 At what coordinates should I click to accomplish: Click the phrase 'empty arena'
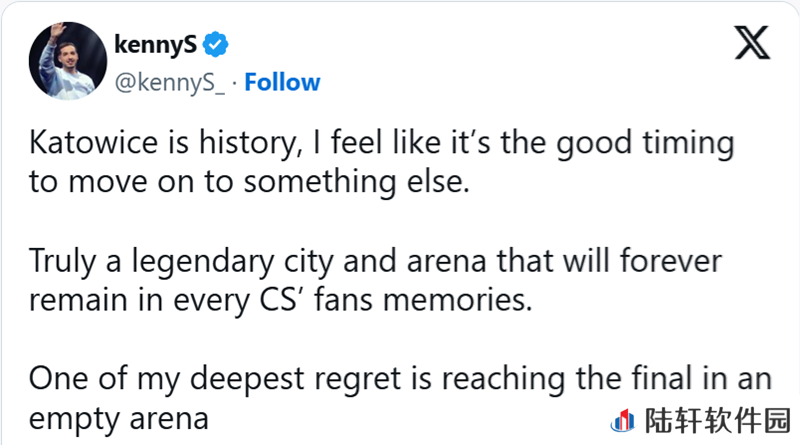point(118,419)
